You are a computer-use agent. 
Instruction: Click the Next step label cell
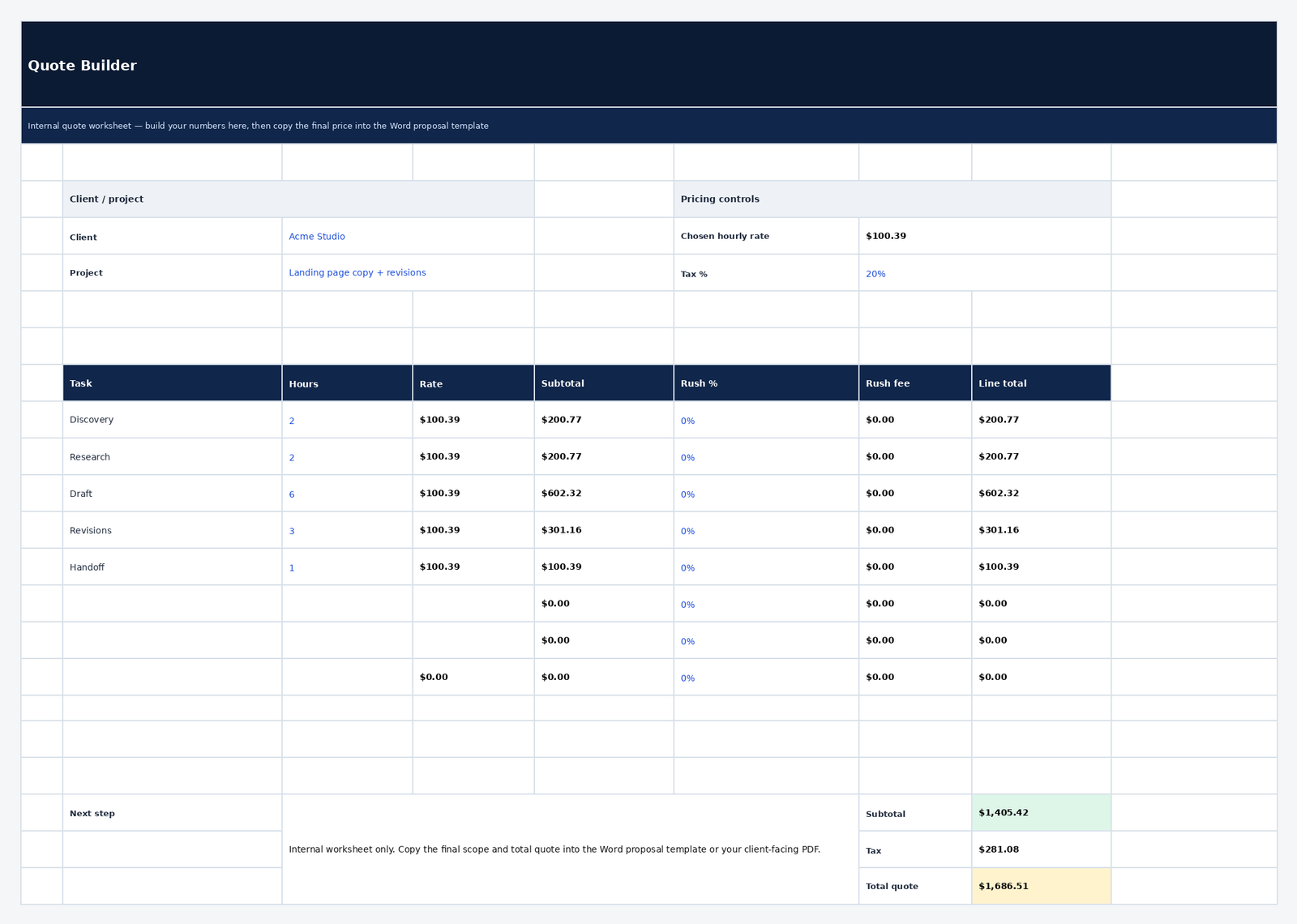[x=92, y=812]
